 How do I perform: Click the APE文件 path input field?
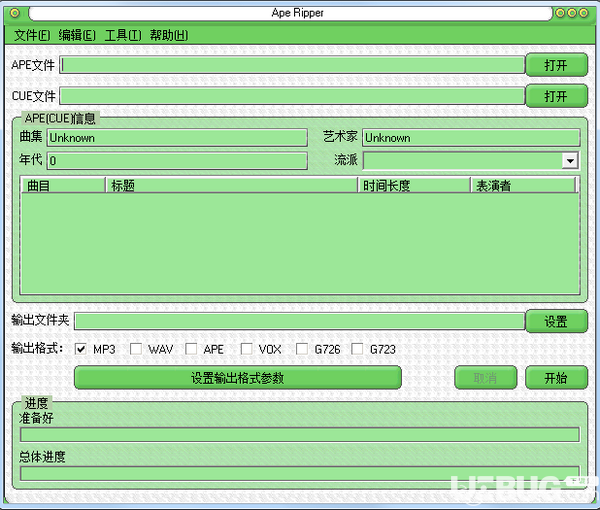point(292,65)
